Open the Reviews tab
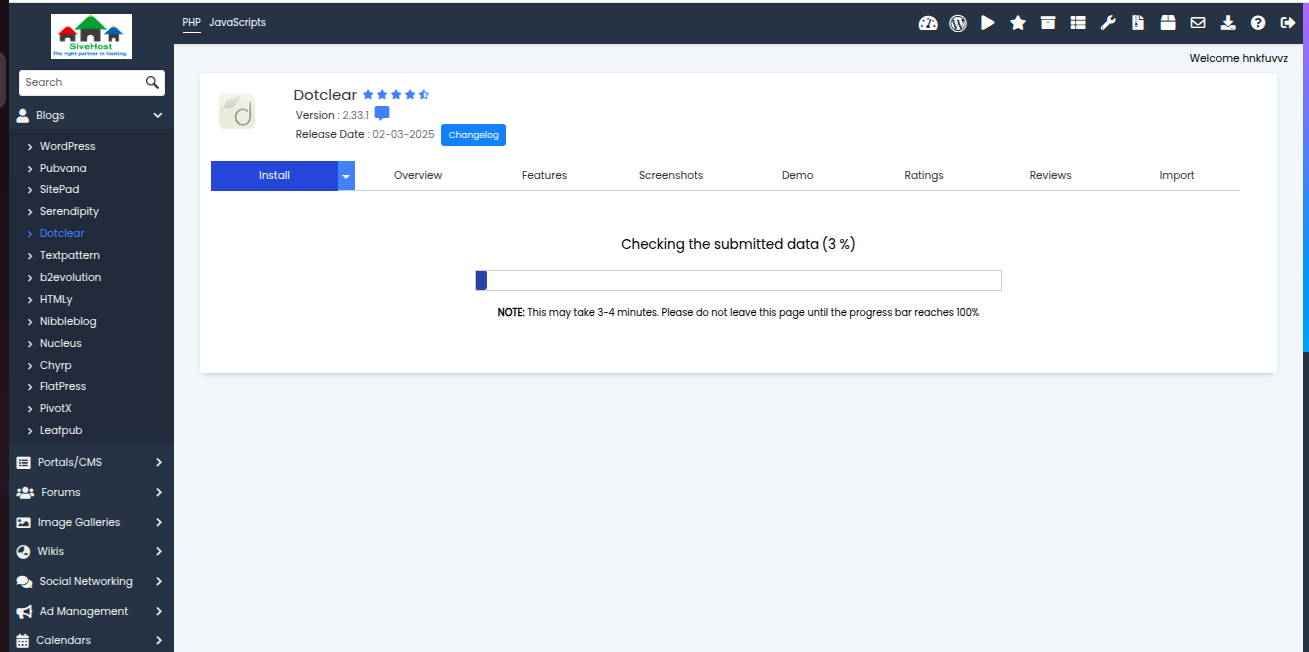 coord(1050,176)
